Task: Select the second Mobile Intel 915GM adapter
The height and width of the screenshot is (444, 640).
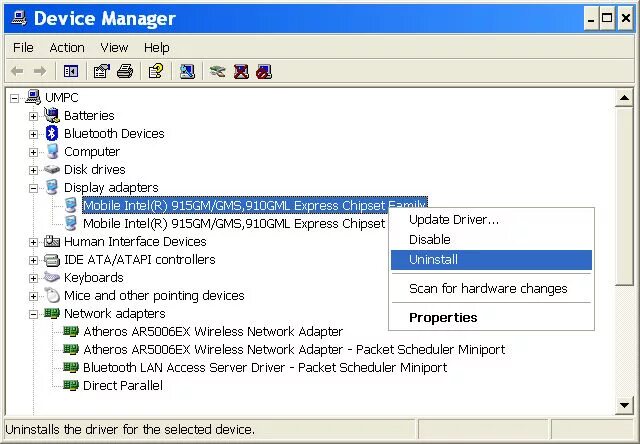Action: (234, 223)
